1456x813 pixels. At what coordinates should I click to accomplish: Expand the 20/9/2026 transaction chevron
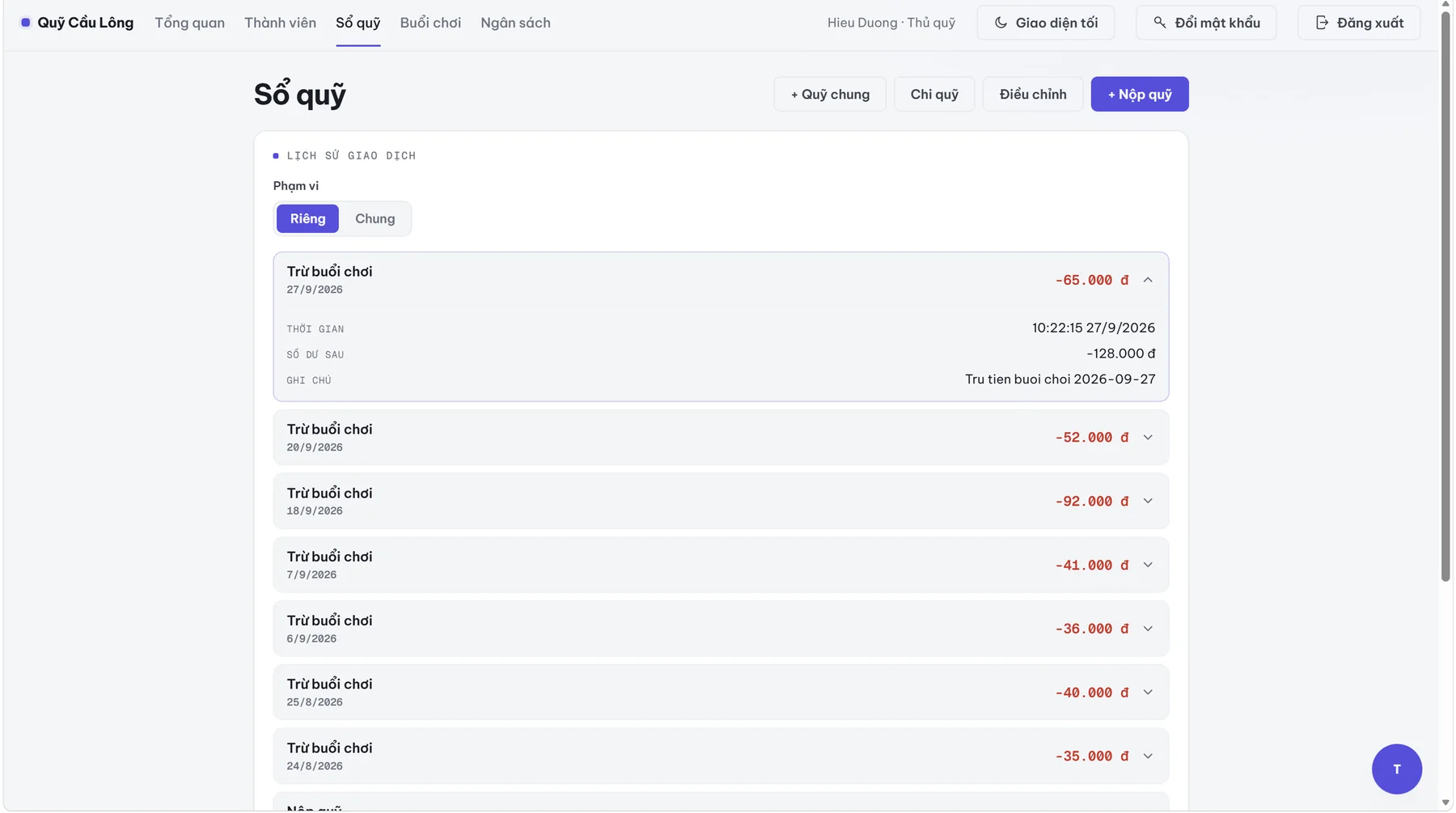1148,438
